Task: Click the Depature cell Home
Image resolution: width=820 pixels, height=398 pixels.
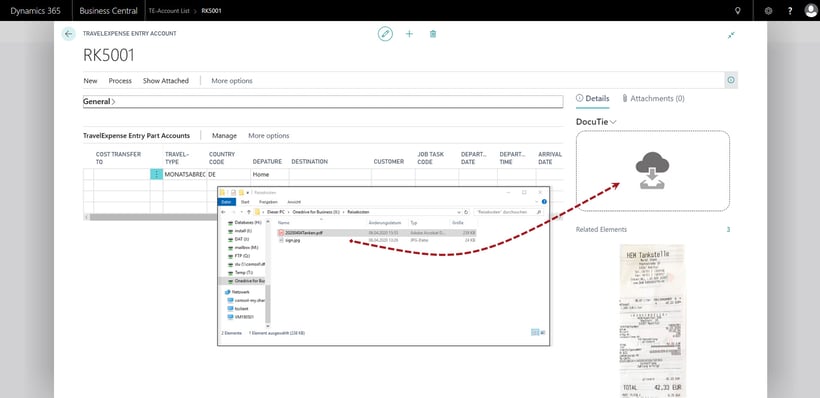Action: pos(270,174)
